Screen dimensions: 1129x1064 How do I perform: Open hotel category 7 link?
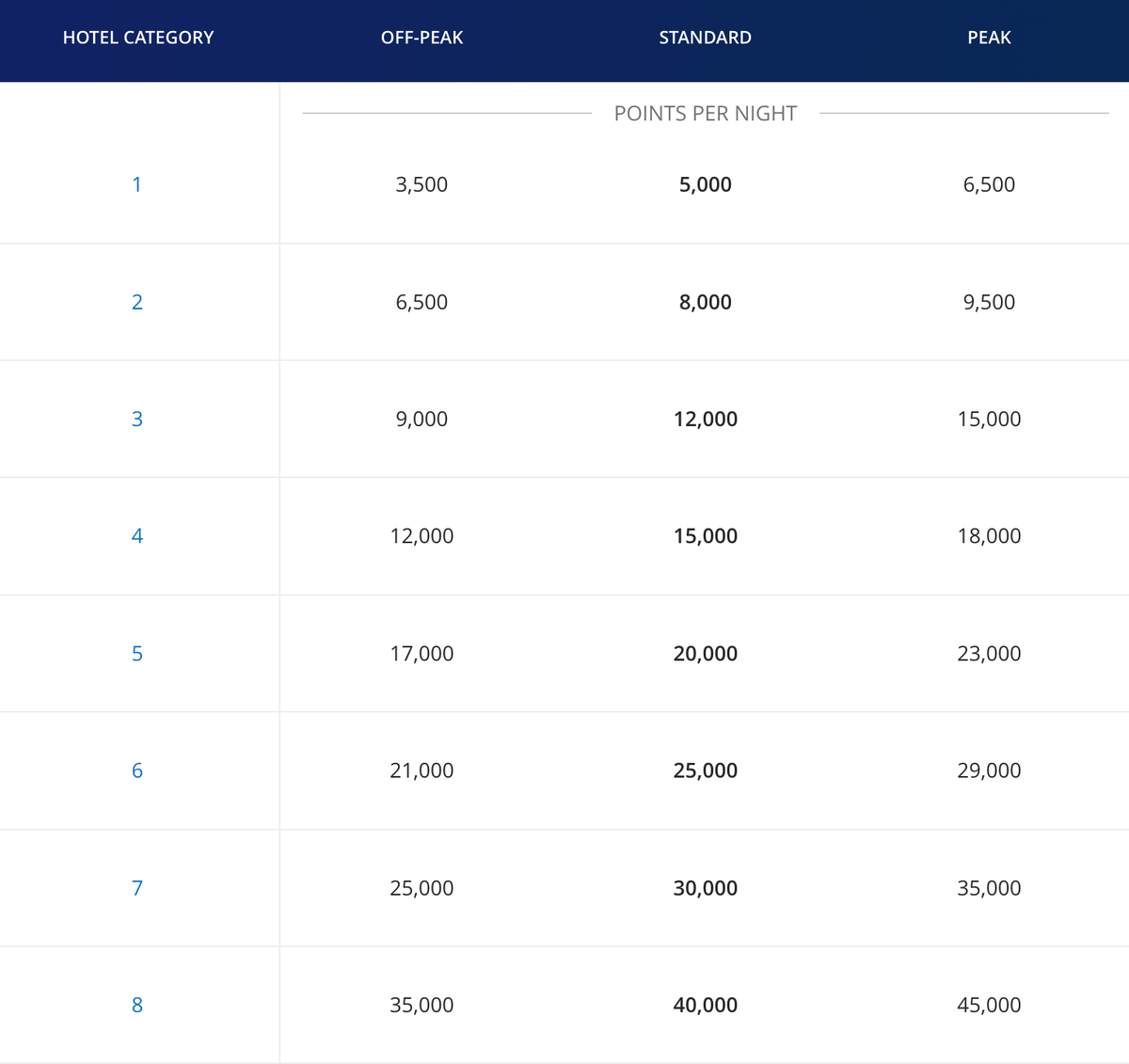point(137,888)
